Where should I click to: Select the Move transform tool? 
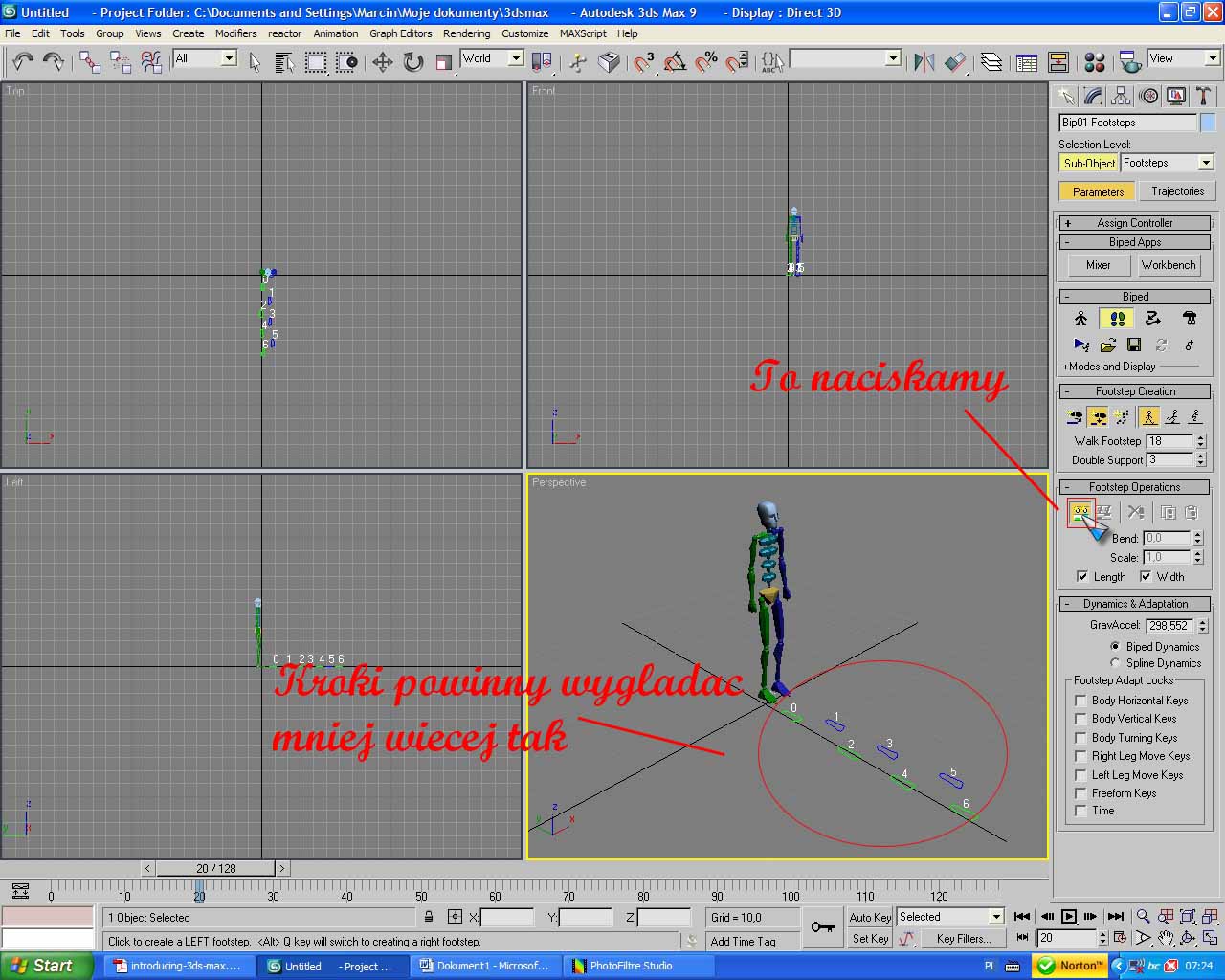[x=383, y=62]
